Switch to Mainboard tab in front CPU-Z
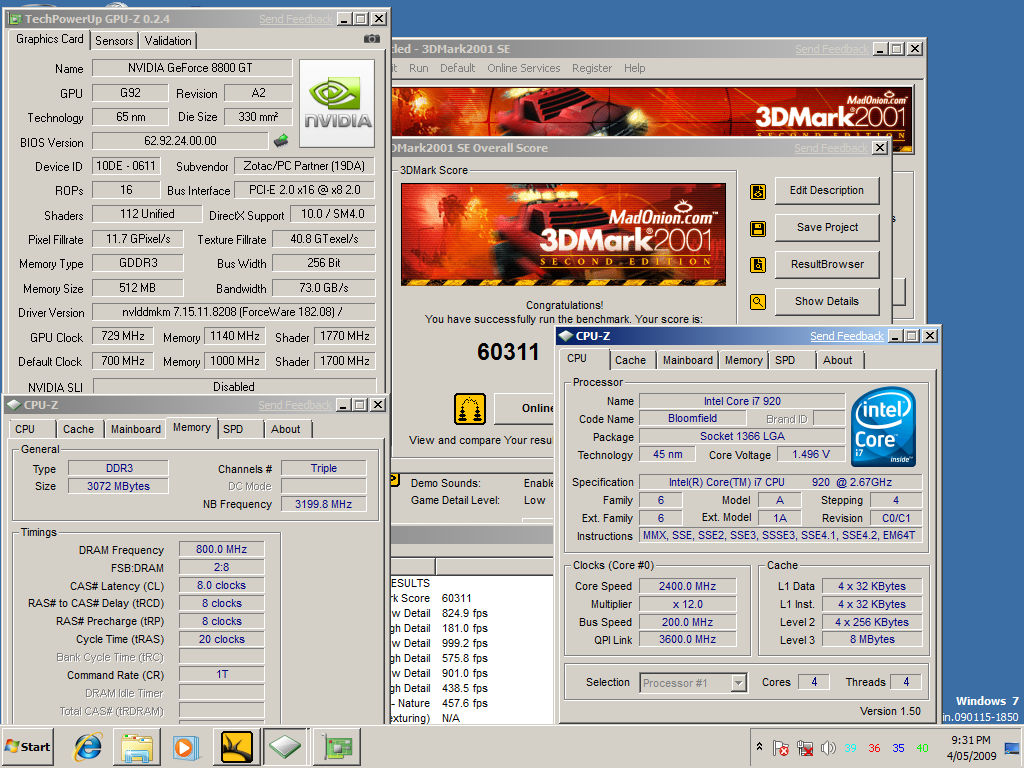This screenshot has width=1024, height=768. [688, 360]
